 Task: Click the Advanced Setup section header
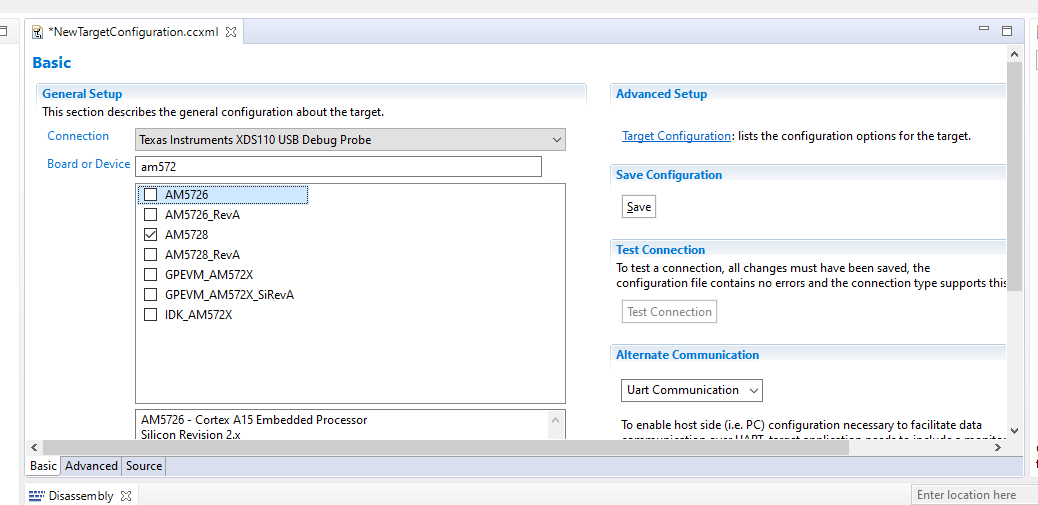coord(661,94)
